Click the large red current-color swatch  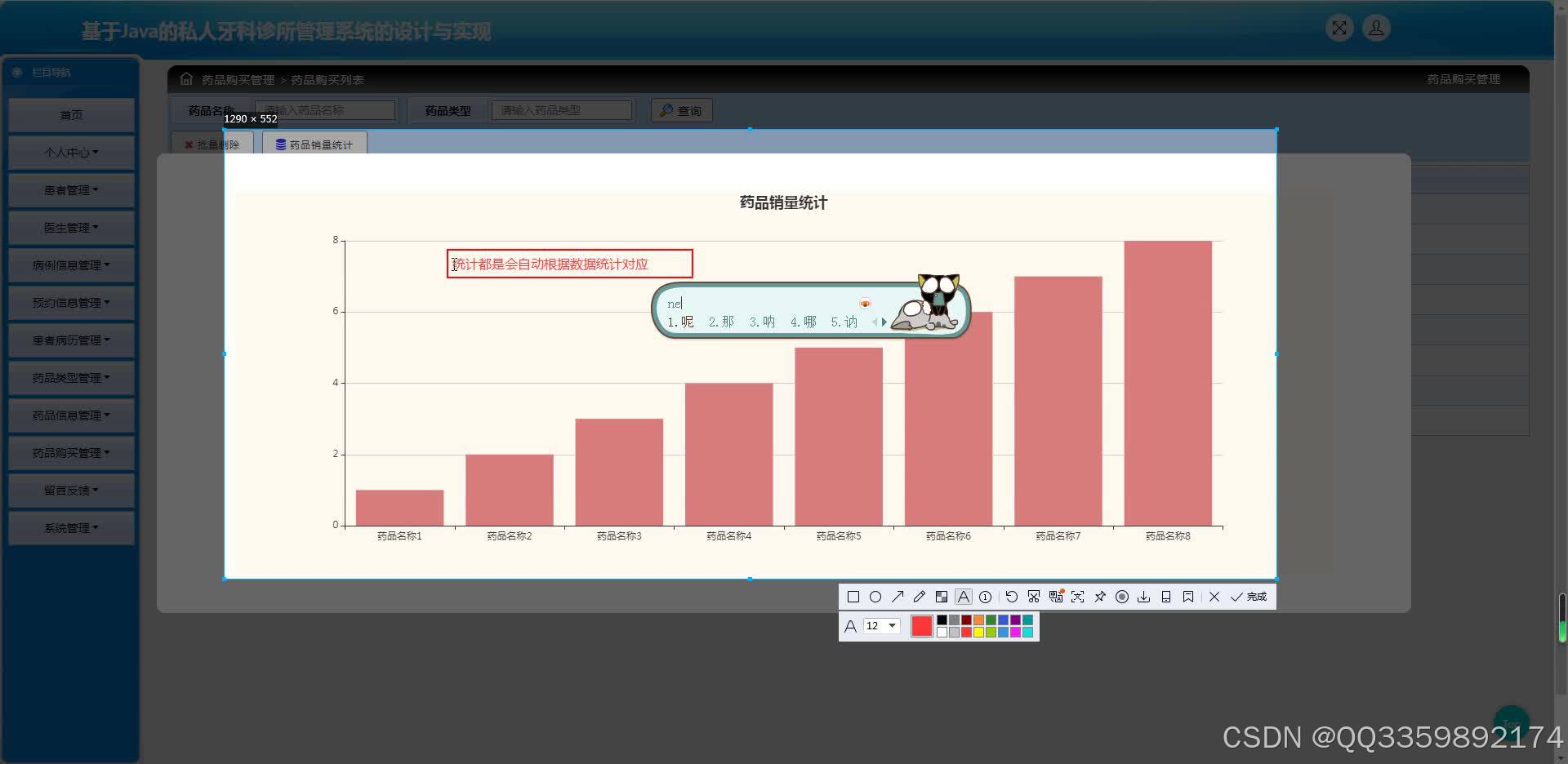click(x=922, y=626)
